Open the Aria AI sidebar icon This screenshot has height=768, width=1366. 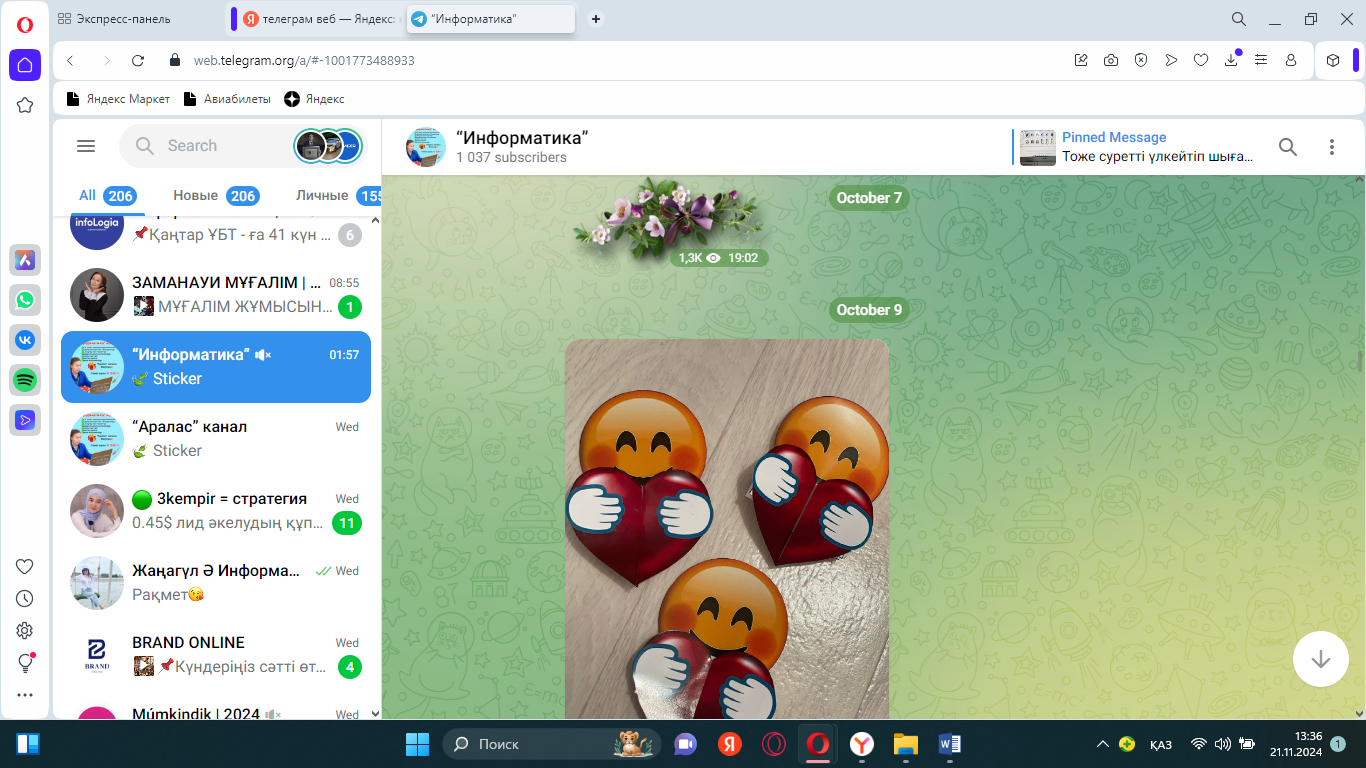25,260
